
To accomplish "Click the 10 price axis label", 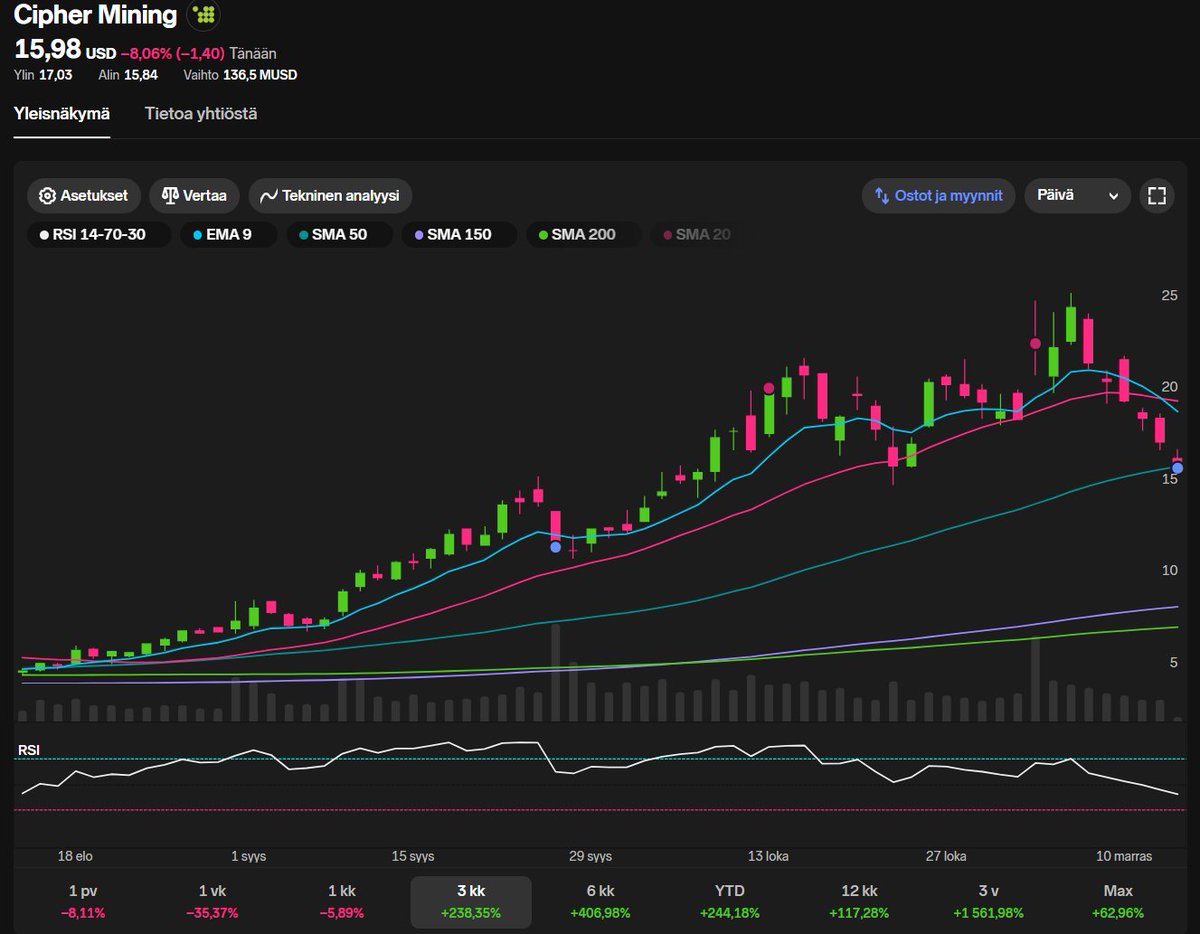I will coord(1169,570).
